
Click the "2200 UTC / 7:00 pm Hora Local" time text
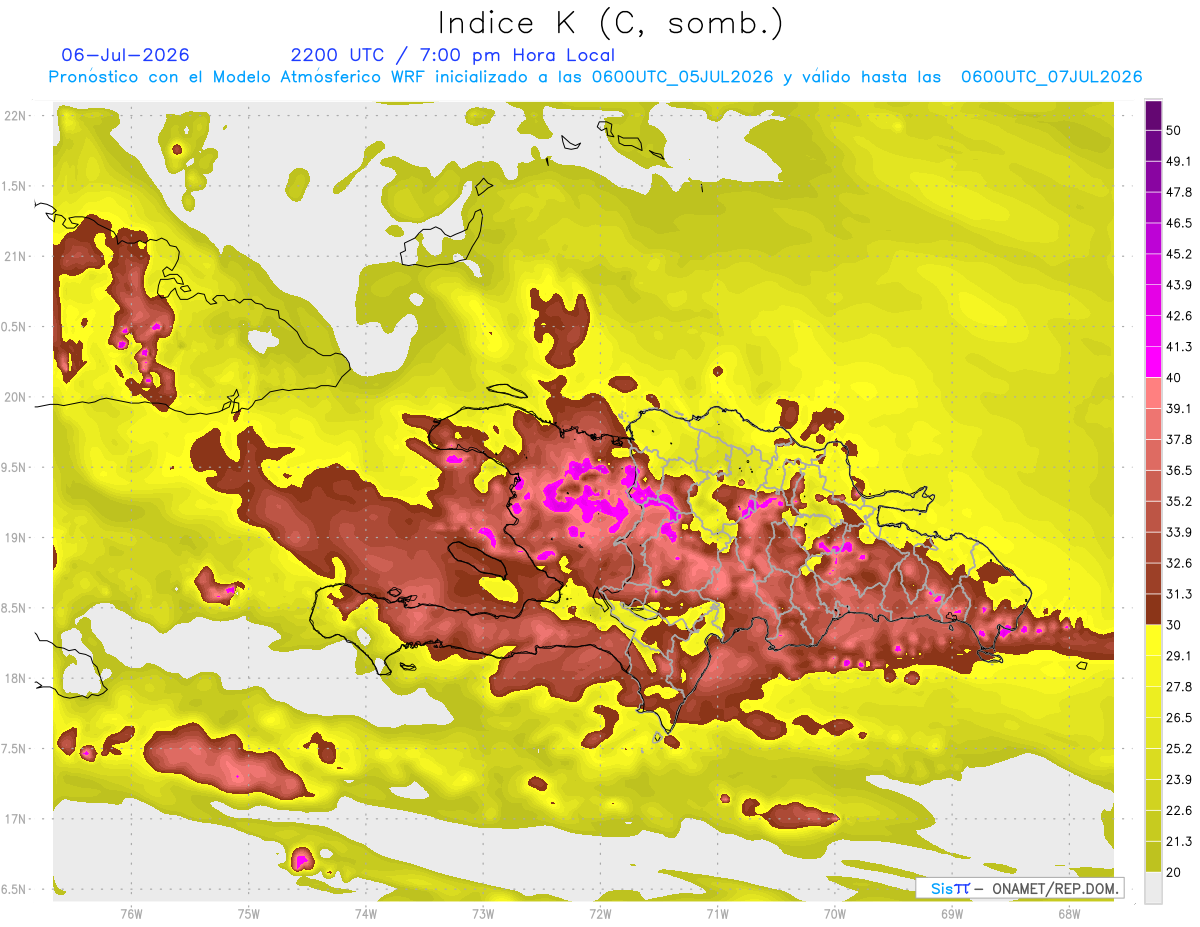pos(453,55)
